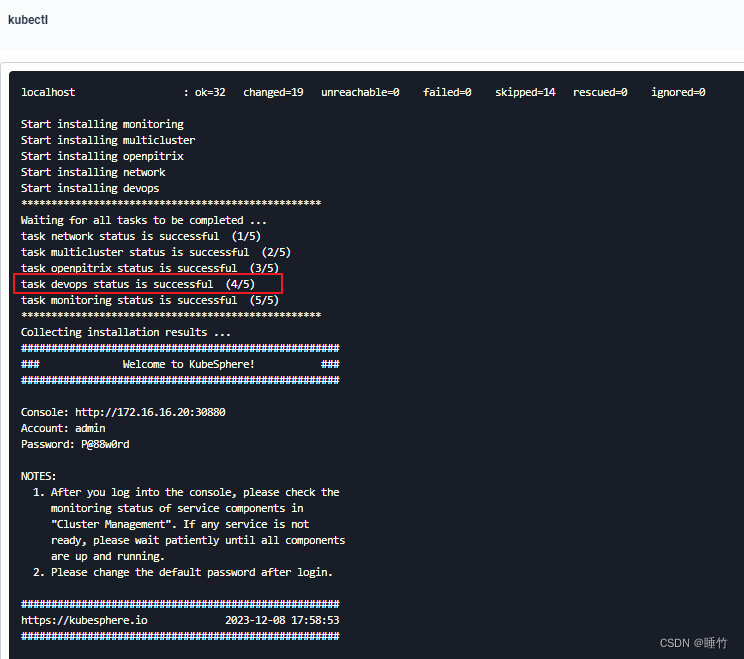The image size is (744, 659).
Task: Click 'changed=19' in the localhost summary
Action: 273,92
